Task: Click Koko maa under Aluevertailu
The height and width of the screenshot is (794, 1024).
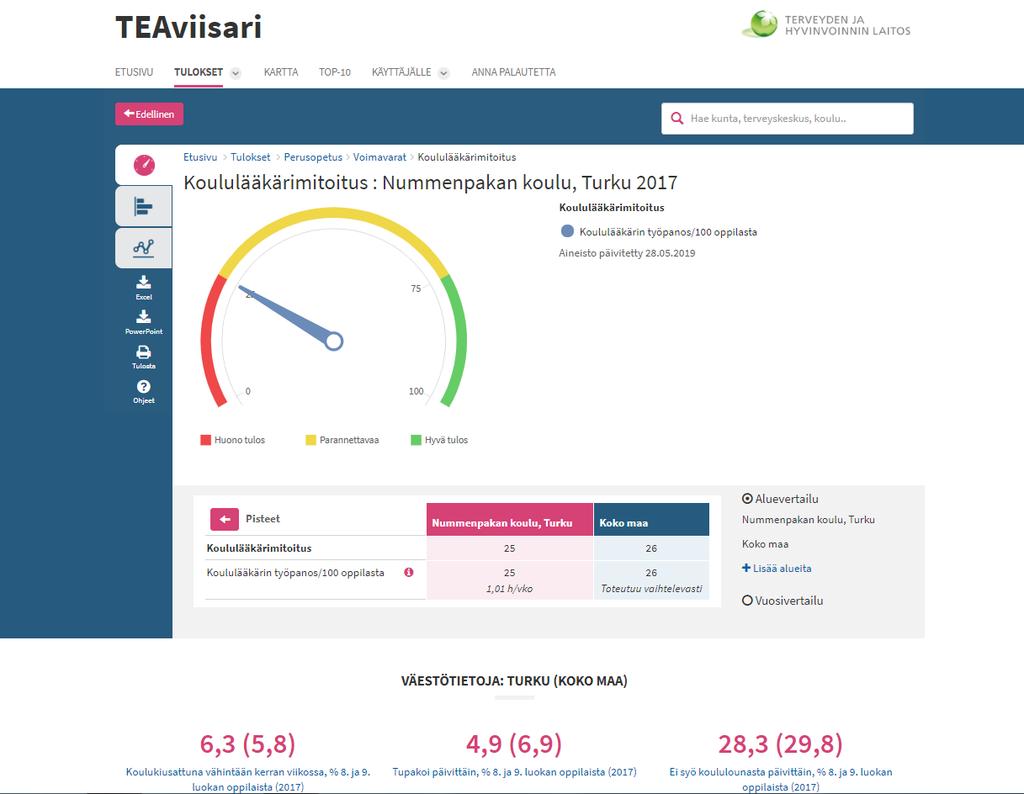Action: click(x=765, y=544)
